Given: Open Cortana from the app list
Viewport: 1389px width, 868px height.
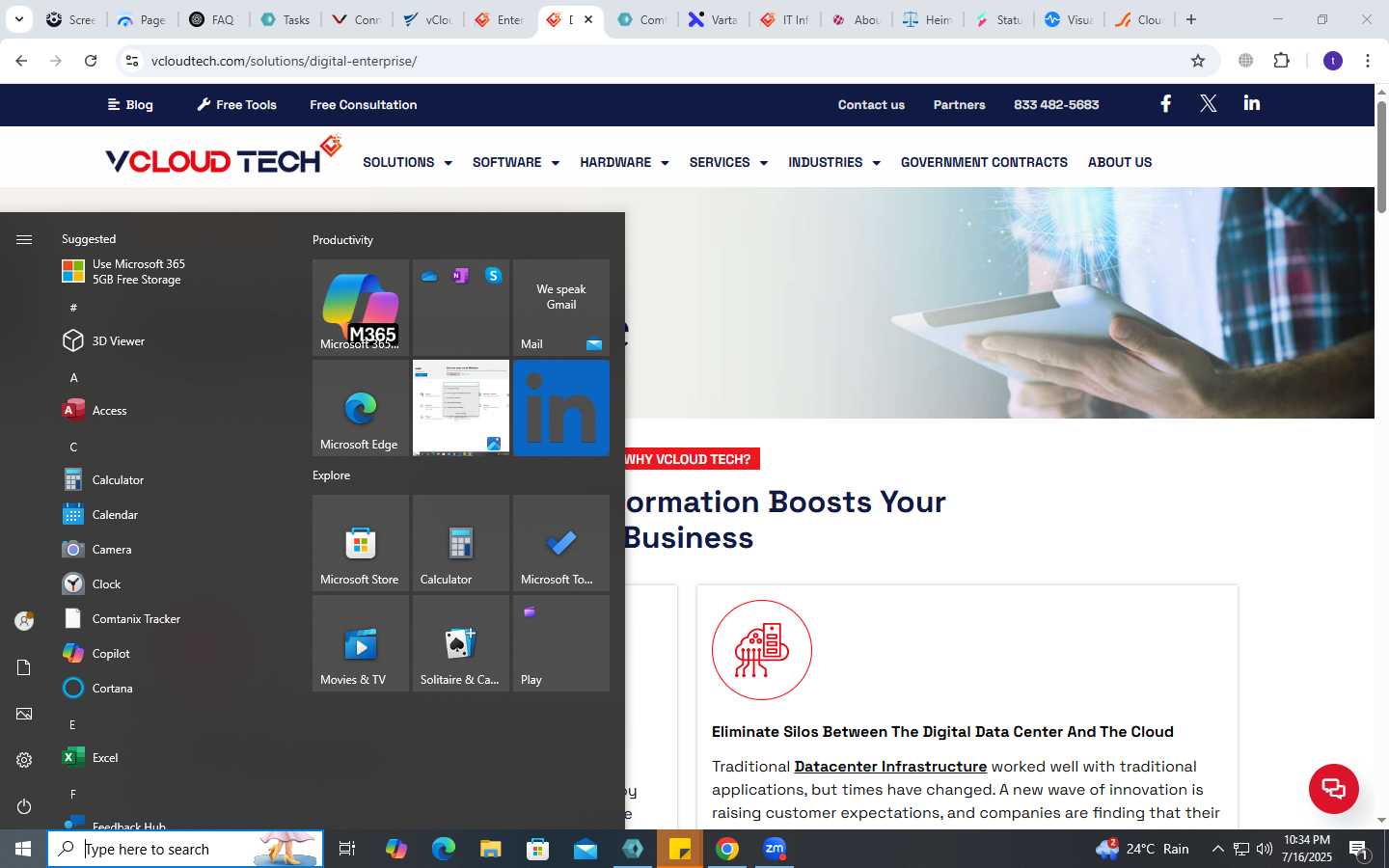Looking at the screenshot, I should click(97, 688).
